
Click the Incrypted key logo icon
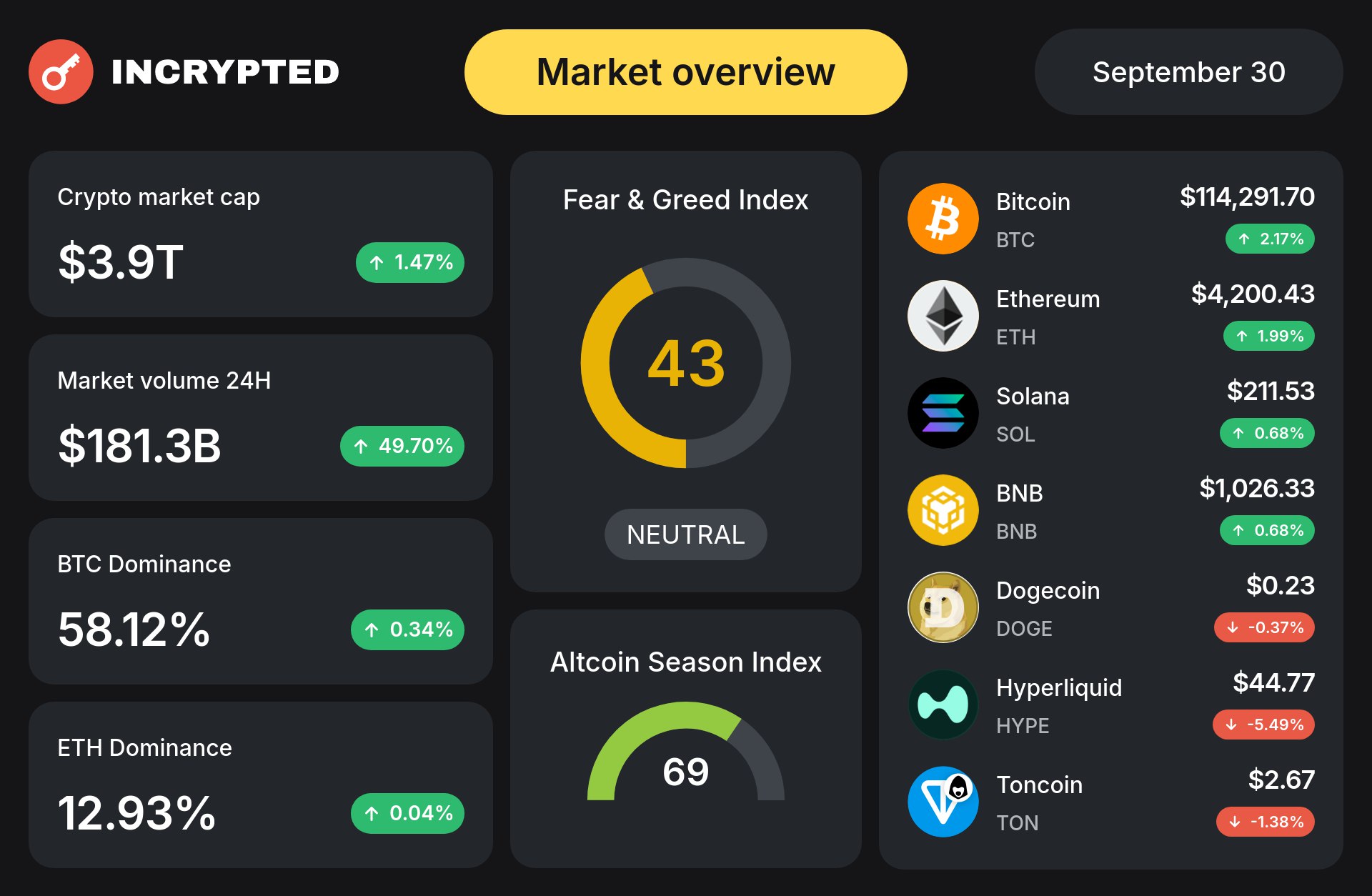61,71
